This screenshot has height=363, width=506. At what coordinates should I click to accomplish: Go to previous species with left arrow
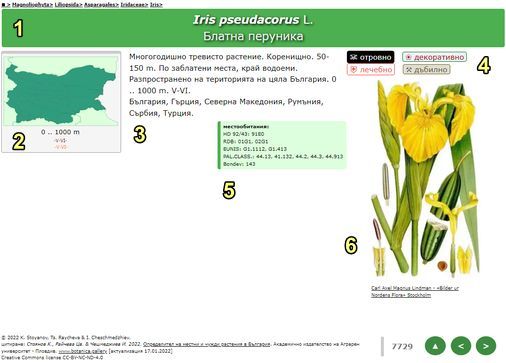[x=461, y=346]
